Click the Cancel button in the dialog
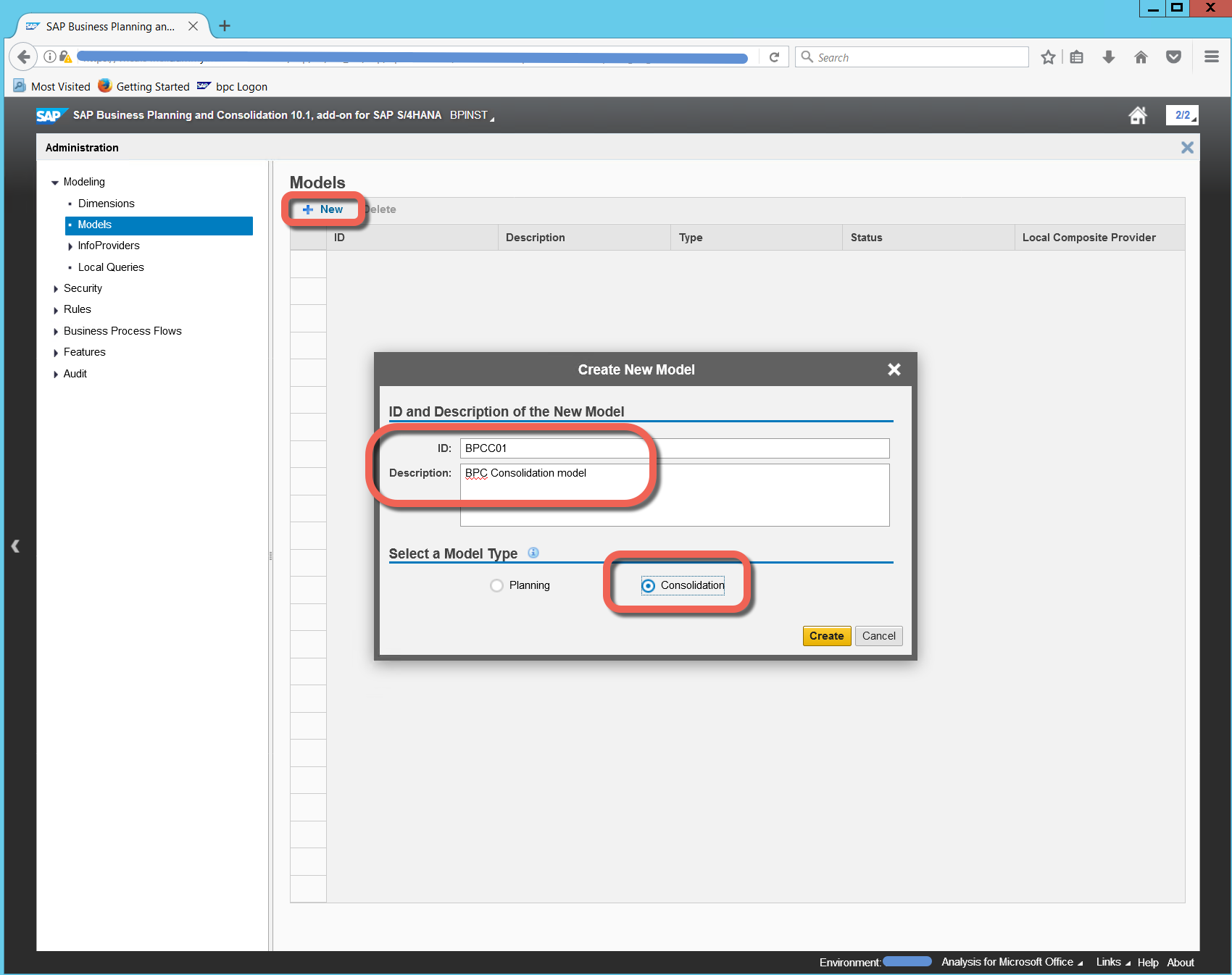 click(878, 636)
